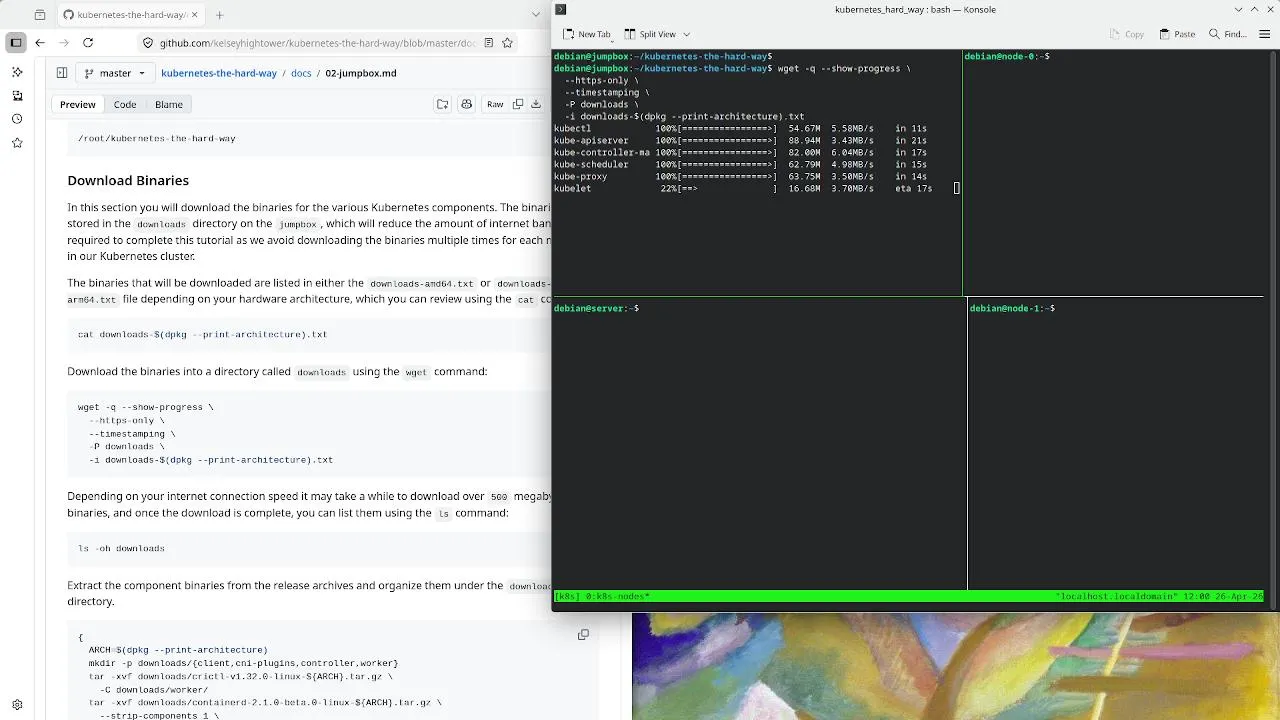The image size is (1280, 720).
Task: Click tmux session label [k8s]
Action: (x=567, y=596)
